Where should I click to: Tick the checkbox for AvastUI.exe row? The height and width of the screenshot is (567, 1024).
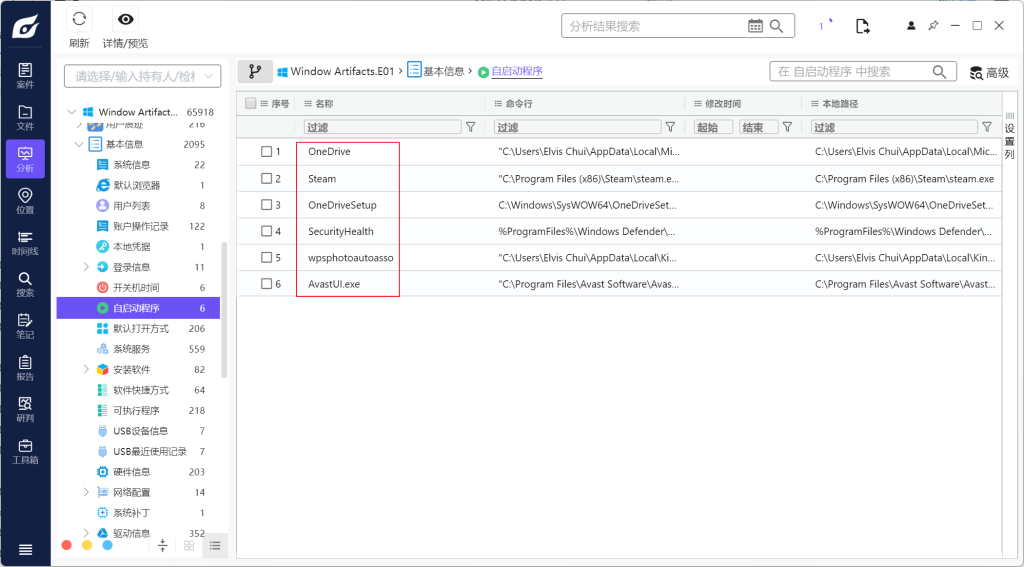tap(267, 284)
